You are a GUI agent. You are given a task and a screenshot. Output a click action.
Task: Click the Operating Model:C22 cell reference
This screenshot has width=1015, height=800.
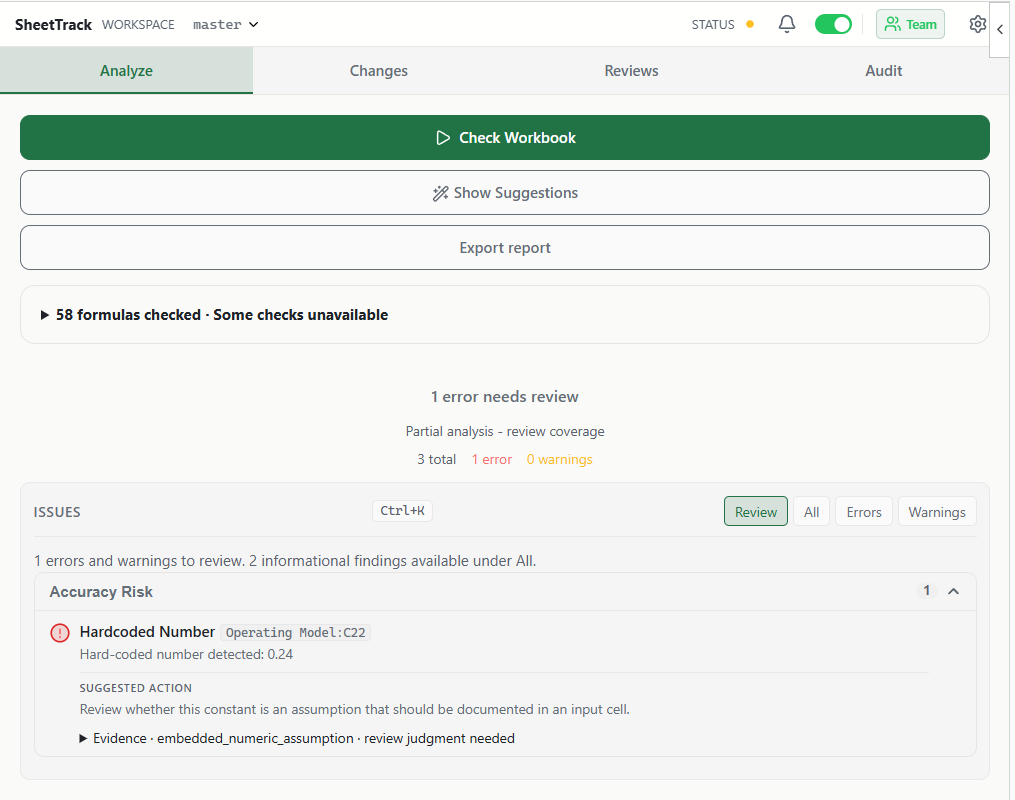[295, 632]
